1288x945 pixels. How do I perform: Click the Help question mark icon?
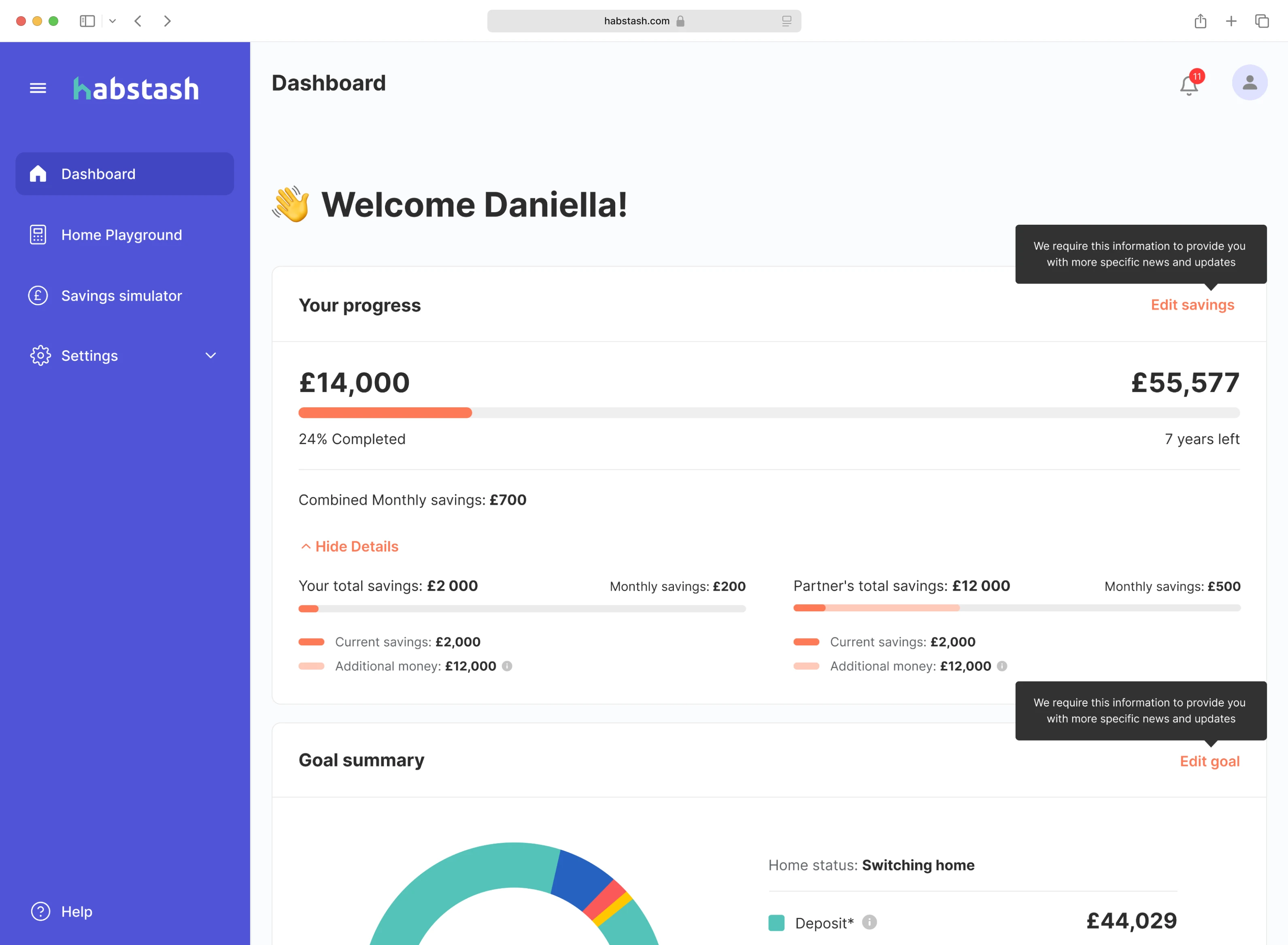point(40,911)
